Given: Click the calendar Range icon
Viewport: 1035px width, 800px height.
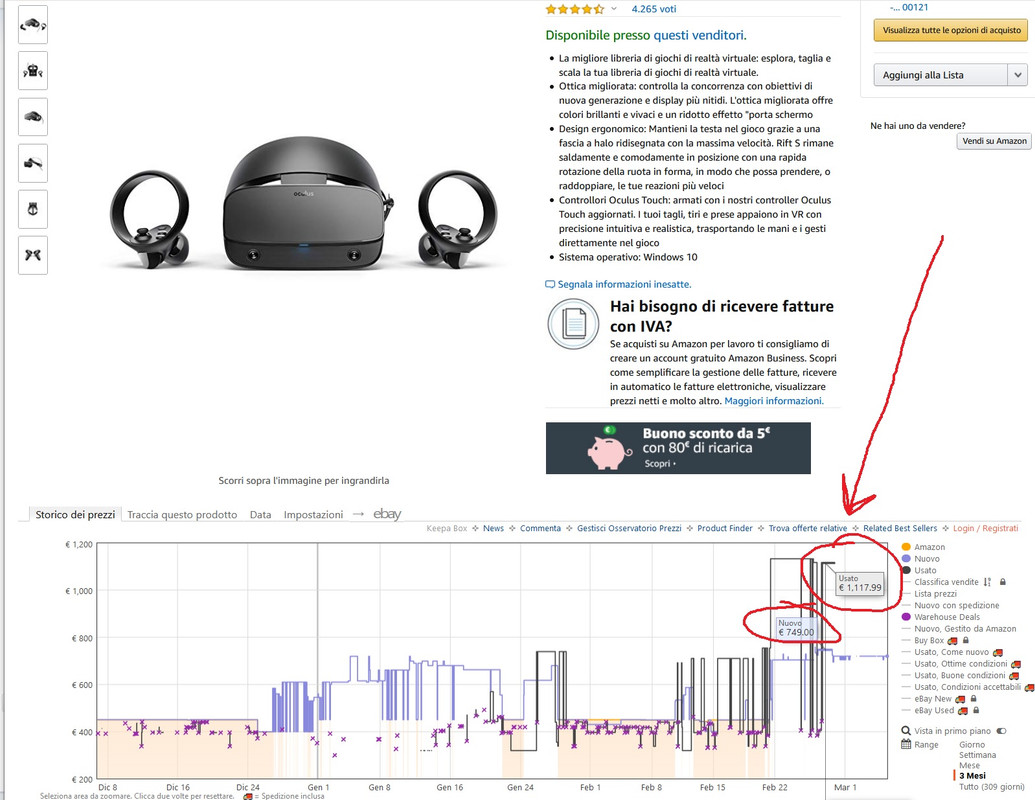Looking at the screenshot, I should 906,745.
